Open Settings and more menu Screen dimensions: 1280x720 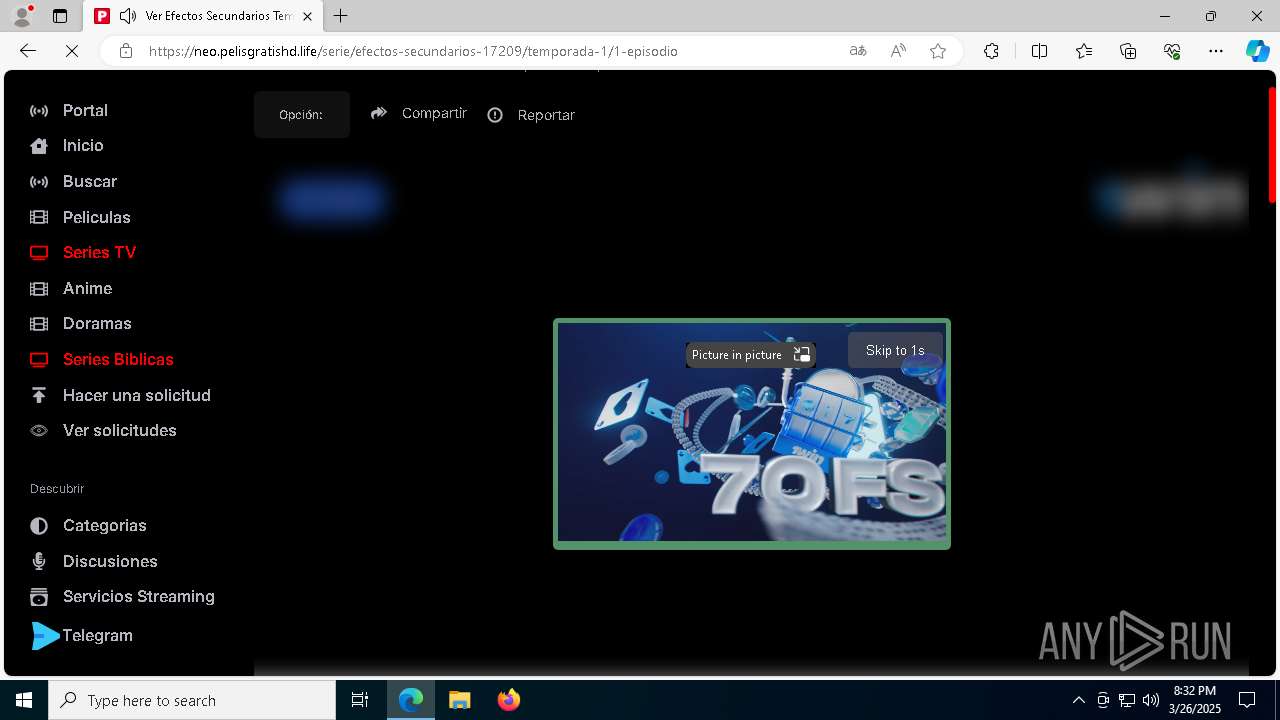[1216, 51]
